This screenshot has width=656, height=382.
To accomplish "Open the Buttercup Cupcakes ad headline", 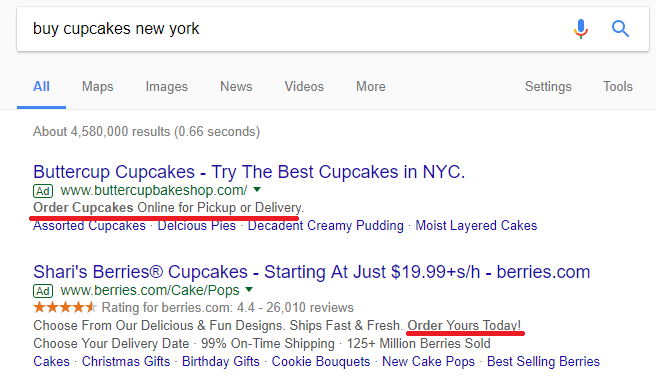I will [249, 172].
